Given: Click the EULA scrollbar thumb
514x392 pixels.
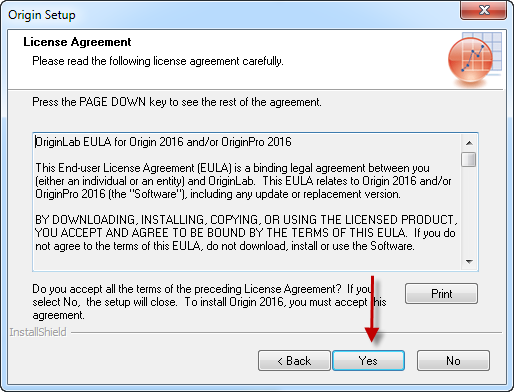Looking at the screenshot, I should coord(469,159).
